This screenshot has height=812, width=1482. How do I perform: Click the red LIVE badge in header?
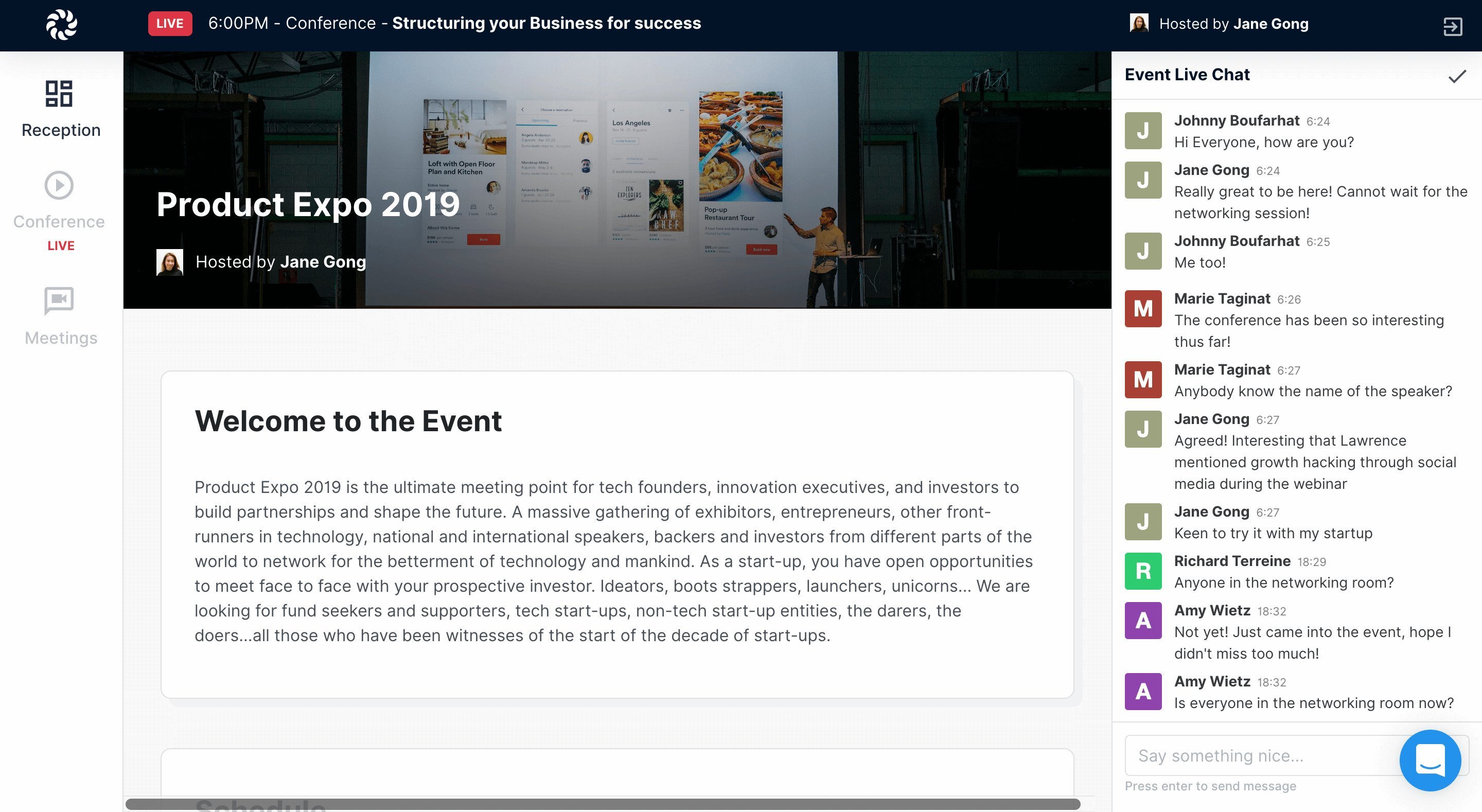coord(170,24)
